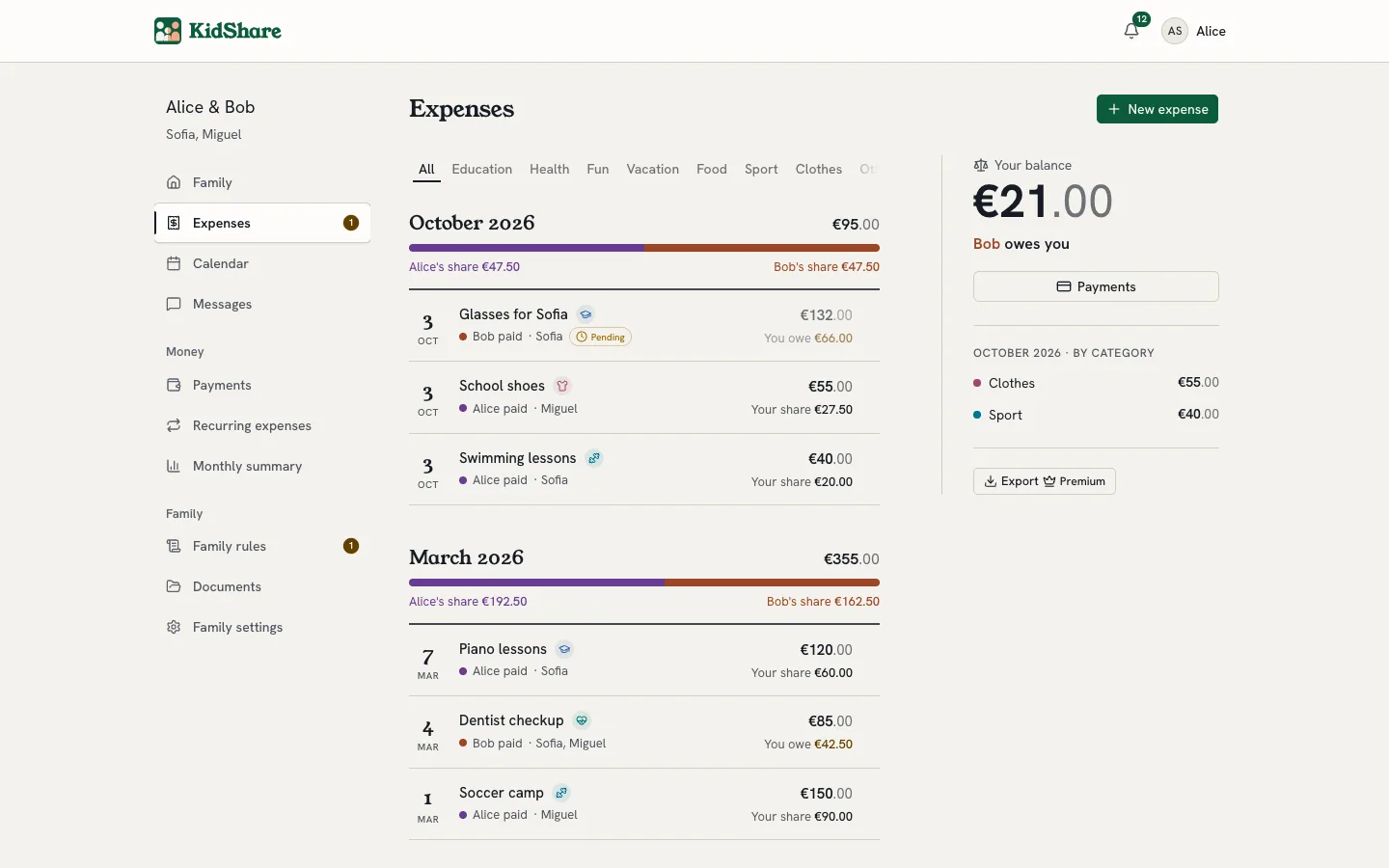Click the €21.00 balance amount
The width and height of the screenshot is (1389, 868).
1043,202
